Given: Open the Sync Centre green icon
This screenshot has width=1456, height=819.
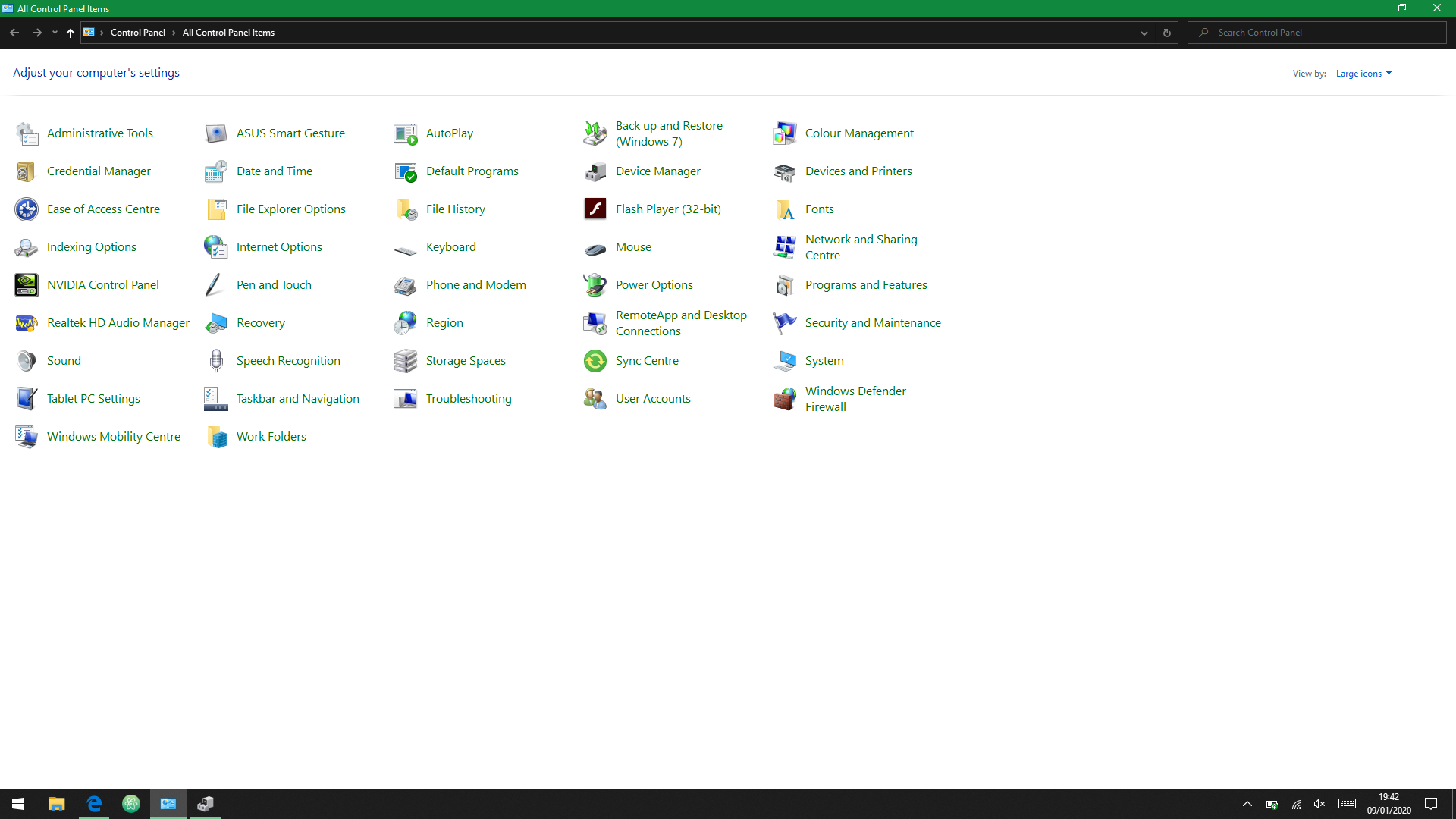Looking at the screenshot, I should click(x=595, y=361).
